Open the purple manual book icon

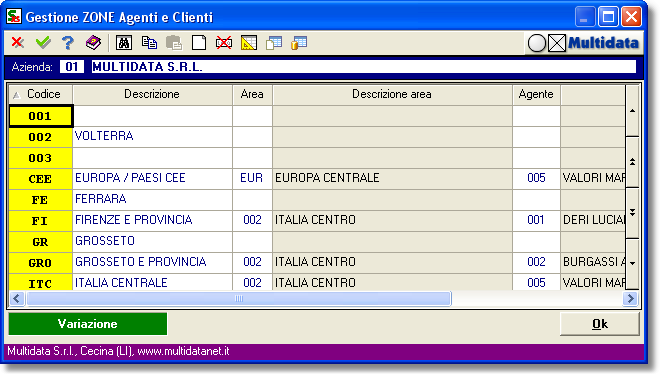[x=93, y=43]
